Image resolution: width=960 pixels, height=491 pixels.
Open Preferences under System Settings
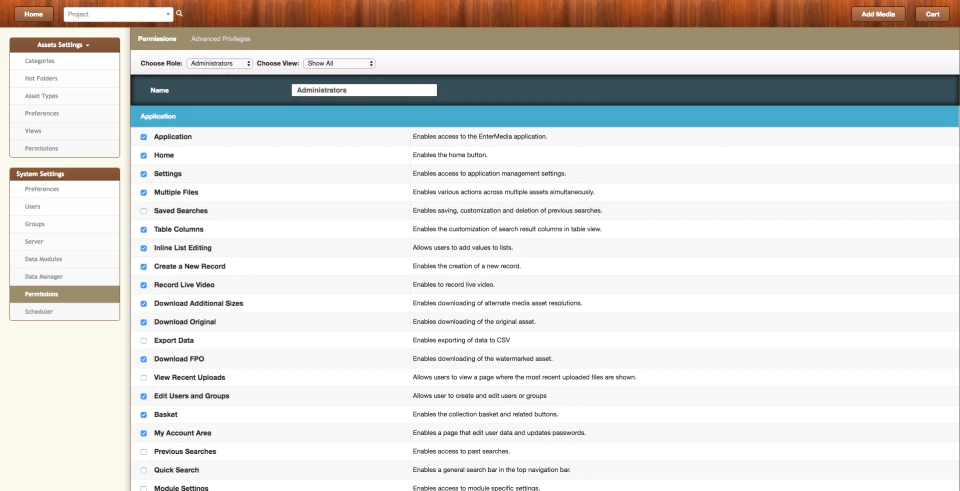pyautogui.click(x=64, y=189)
